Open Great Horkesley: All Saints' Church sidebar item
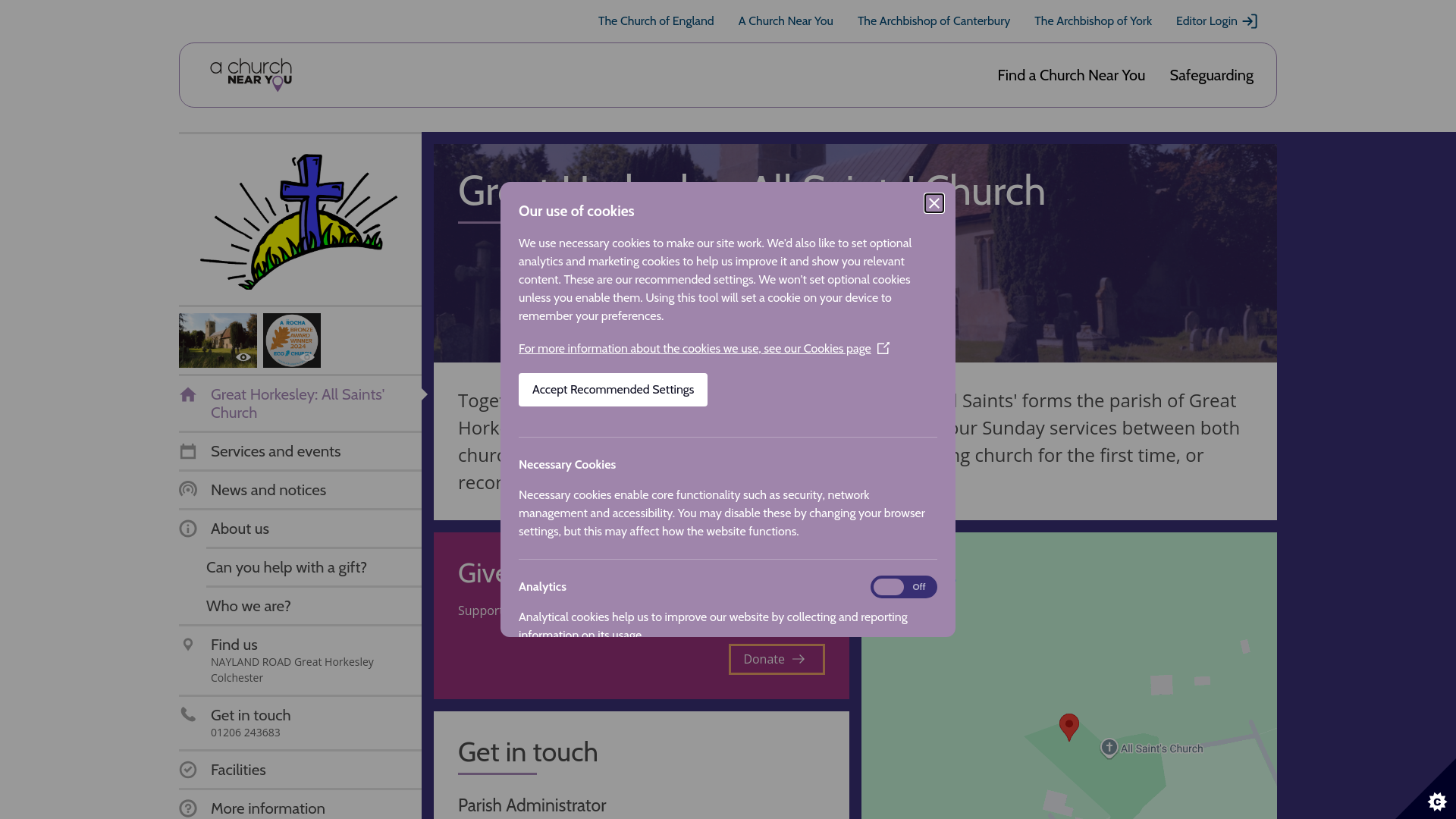 (x=300, y=403)
